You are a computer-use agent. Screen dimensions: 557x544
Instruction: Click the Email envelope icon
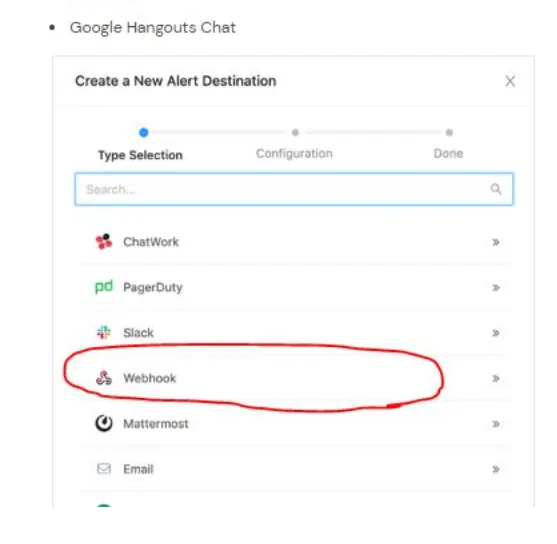(104, 469)
